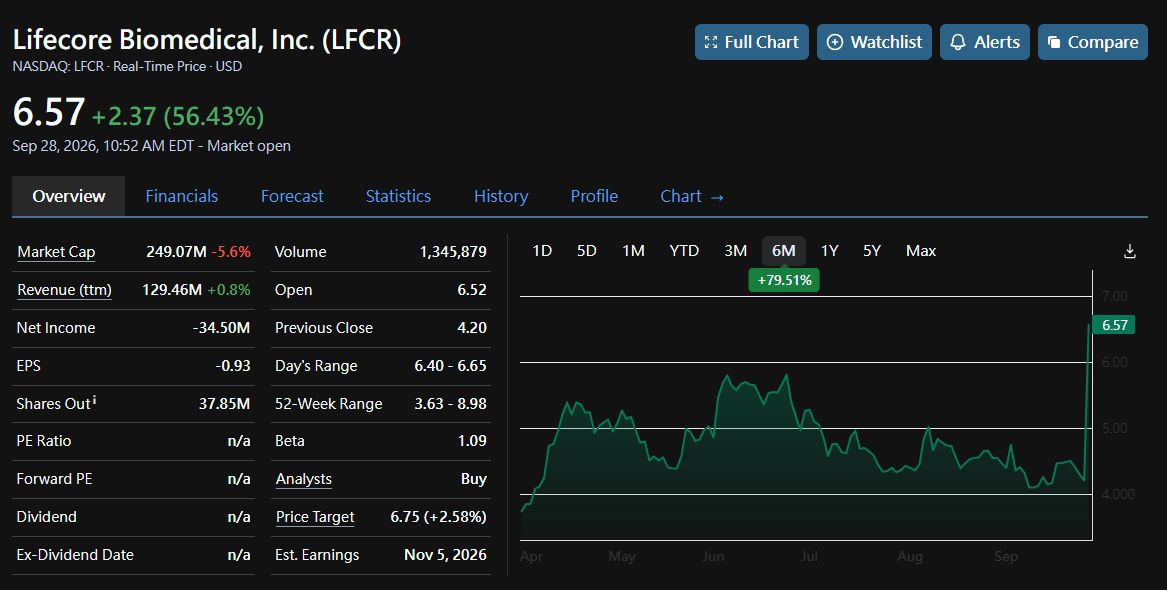The height and width of the screenshot is (590, 1167).
Task: Click the Revenue value 129.46M
Action: (172, 290)
